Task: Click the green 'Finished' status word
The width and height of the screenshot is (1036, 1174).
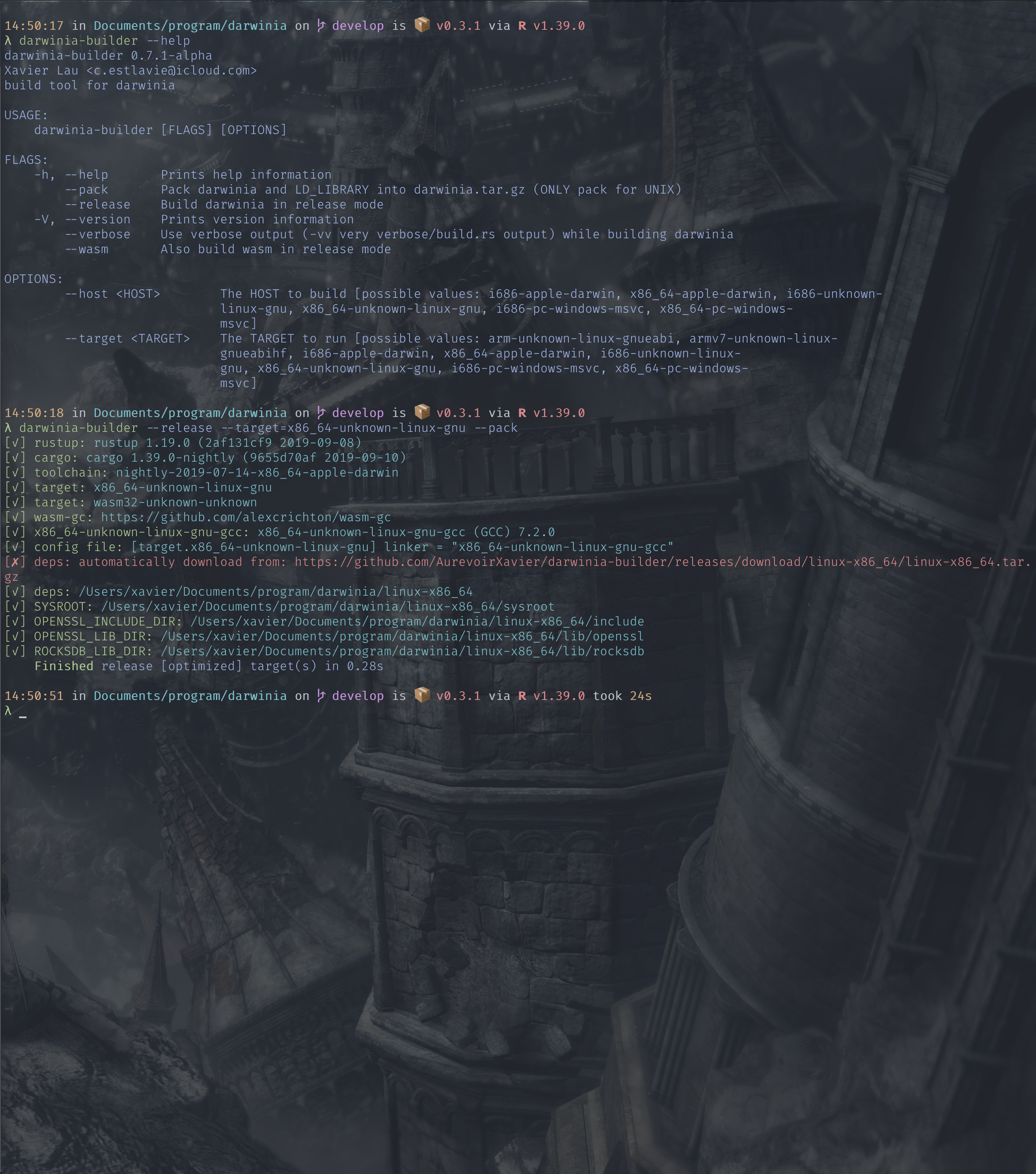Action: click(x=63, y=666)
